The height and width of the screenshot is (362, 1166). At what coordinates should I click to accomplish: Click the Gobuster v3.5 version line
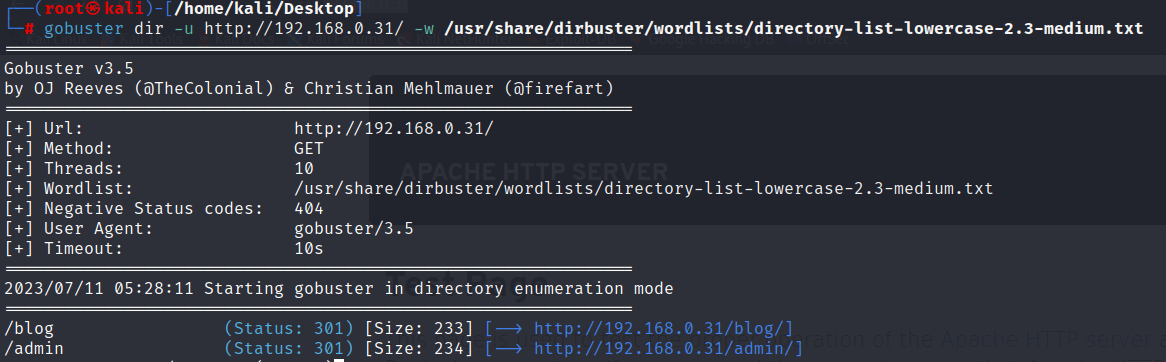coord(68,68)
